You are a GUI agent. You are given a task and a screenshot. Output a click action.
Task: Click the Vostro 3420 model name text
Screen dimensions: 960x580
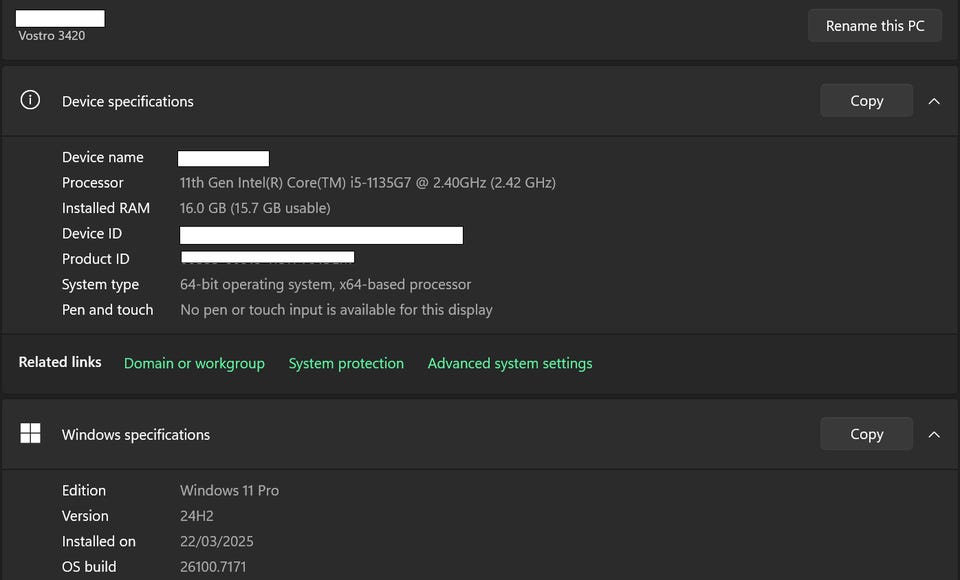coord(52,36)
